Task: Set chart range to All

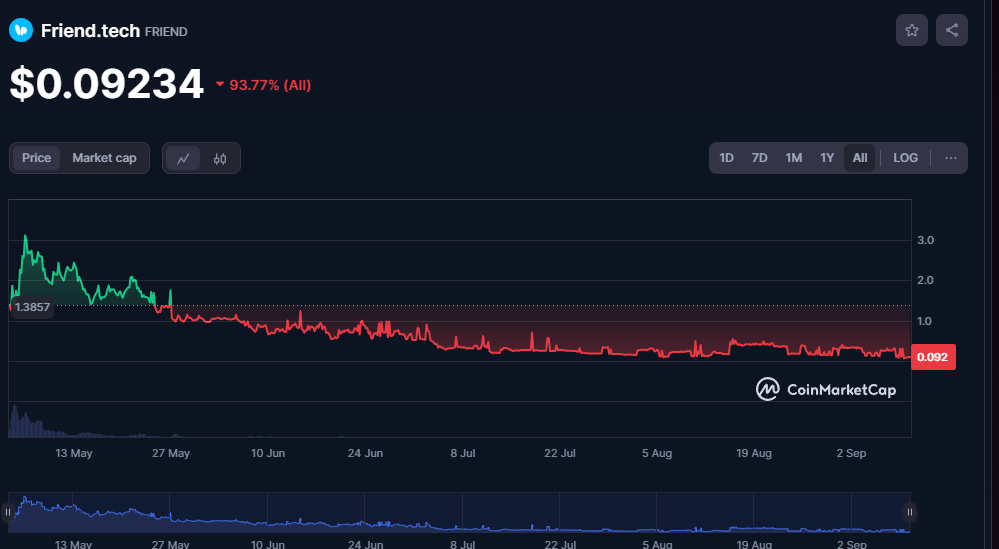Action: (859, 158)
